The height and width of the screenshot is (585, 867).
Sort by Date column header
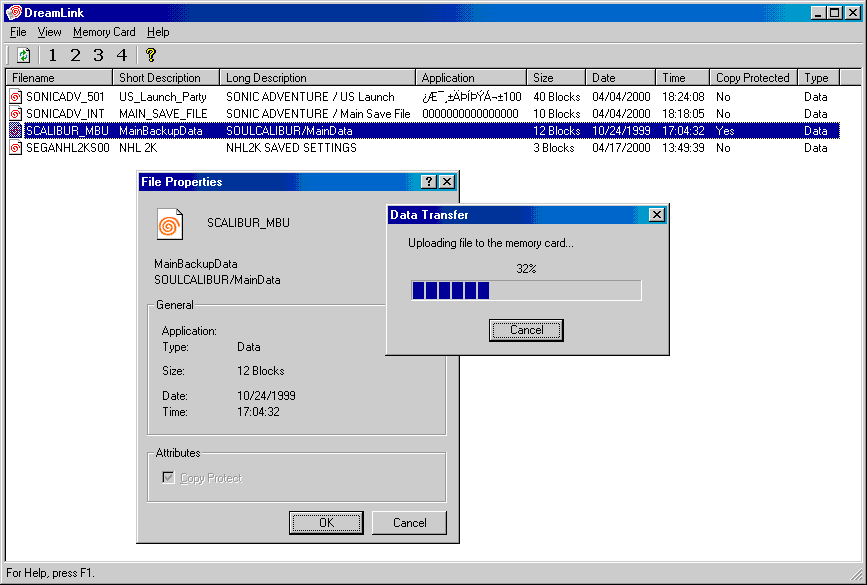620,77
